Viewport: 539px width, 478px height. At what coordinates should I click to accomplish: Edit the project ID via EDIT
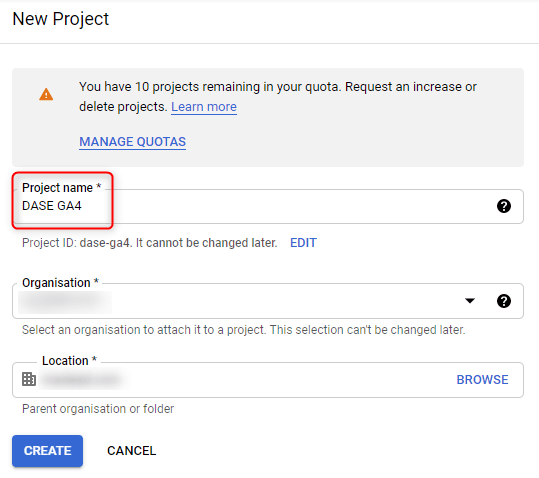click(x=303, y=243)
